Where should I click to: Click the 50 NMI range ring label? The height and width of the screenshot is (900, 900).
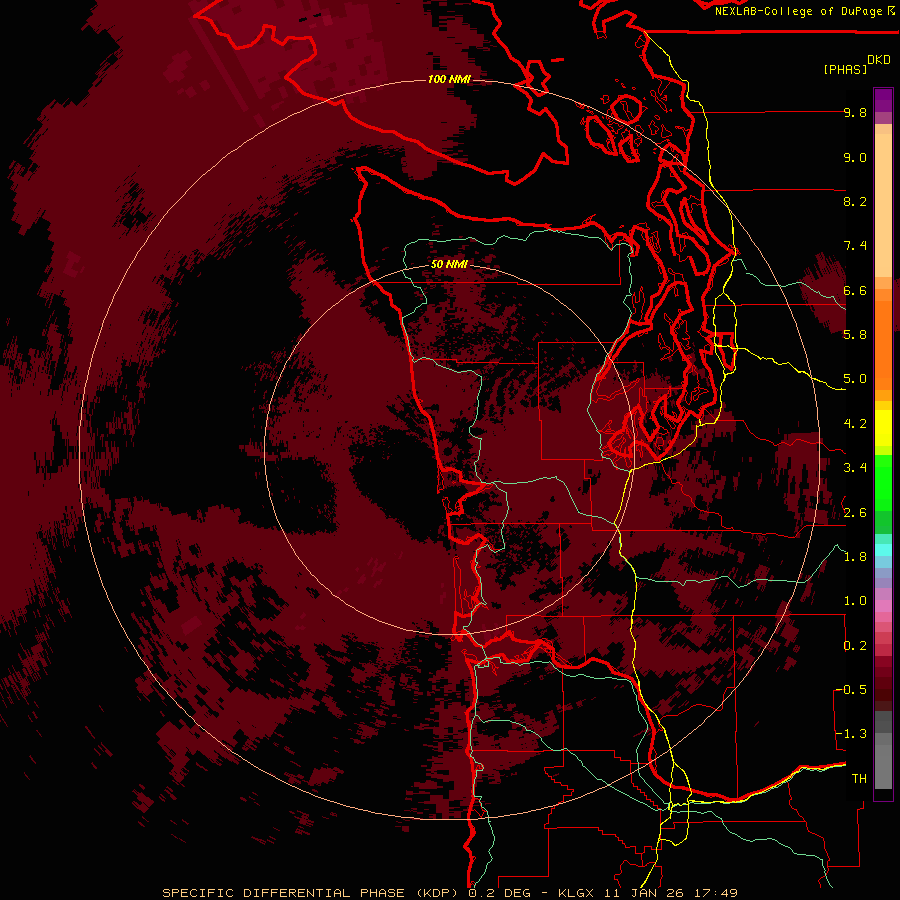tap(449, 265)
